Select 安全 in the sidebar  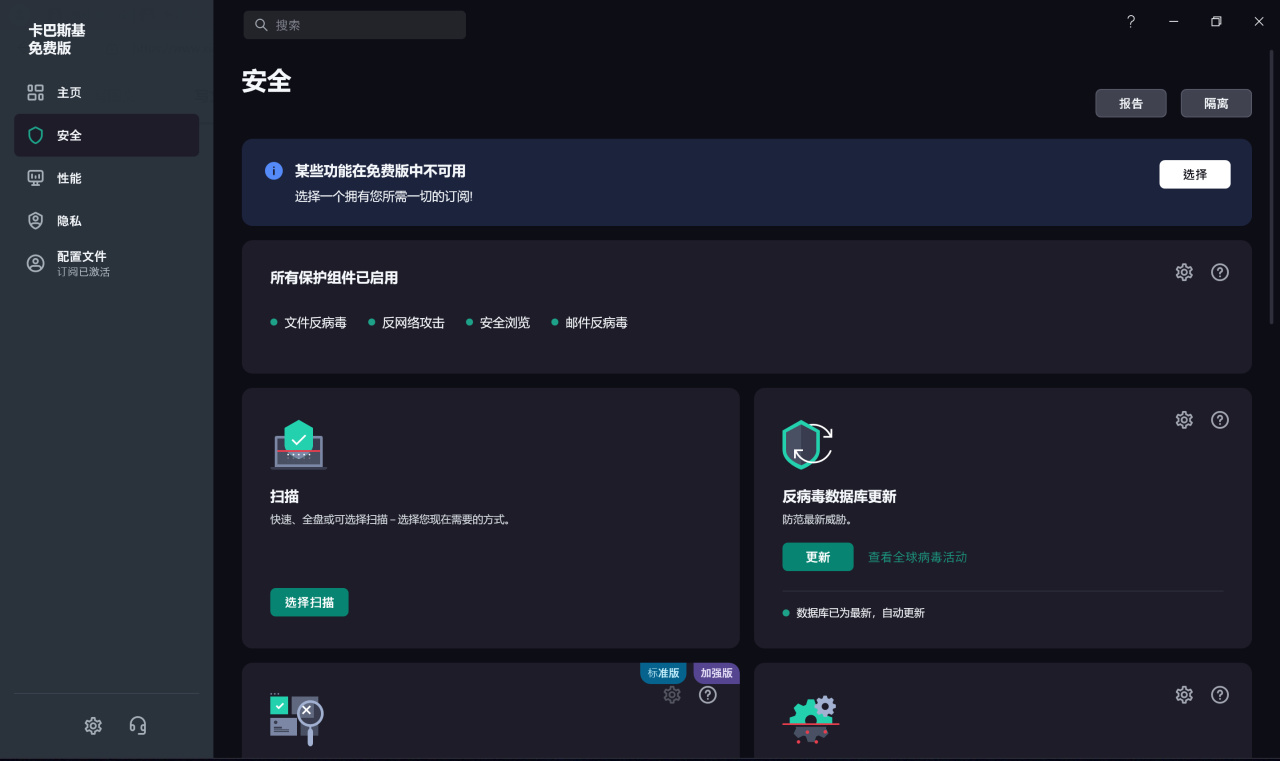pyautogui.click(x=106, y=135)
